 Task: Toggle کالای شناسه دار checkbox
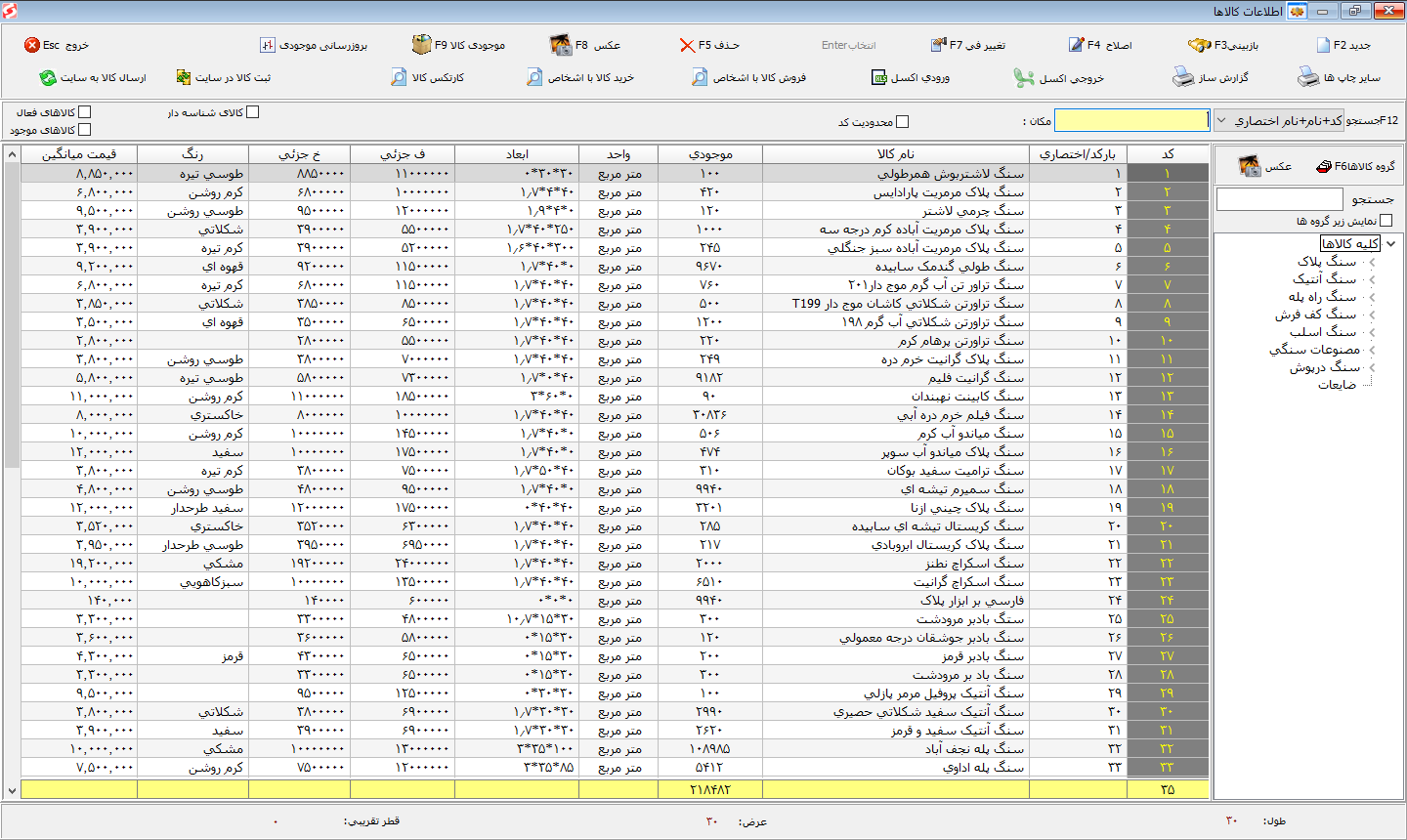point(253,112)
